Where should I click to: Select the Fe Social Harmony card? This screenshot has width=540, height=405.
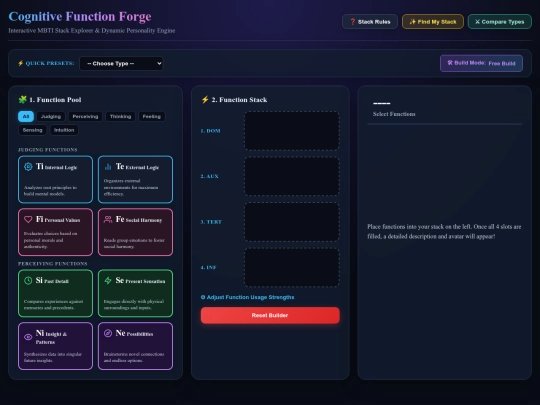tap(135, 232)
